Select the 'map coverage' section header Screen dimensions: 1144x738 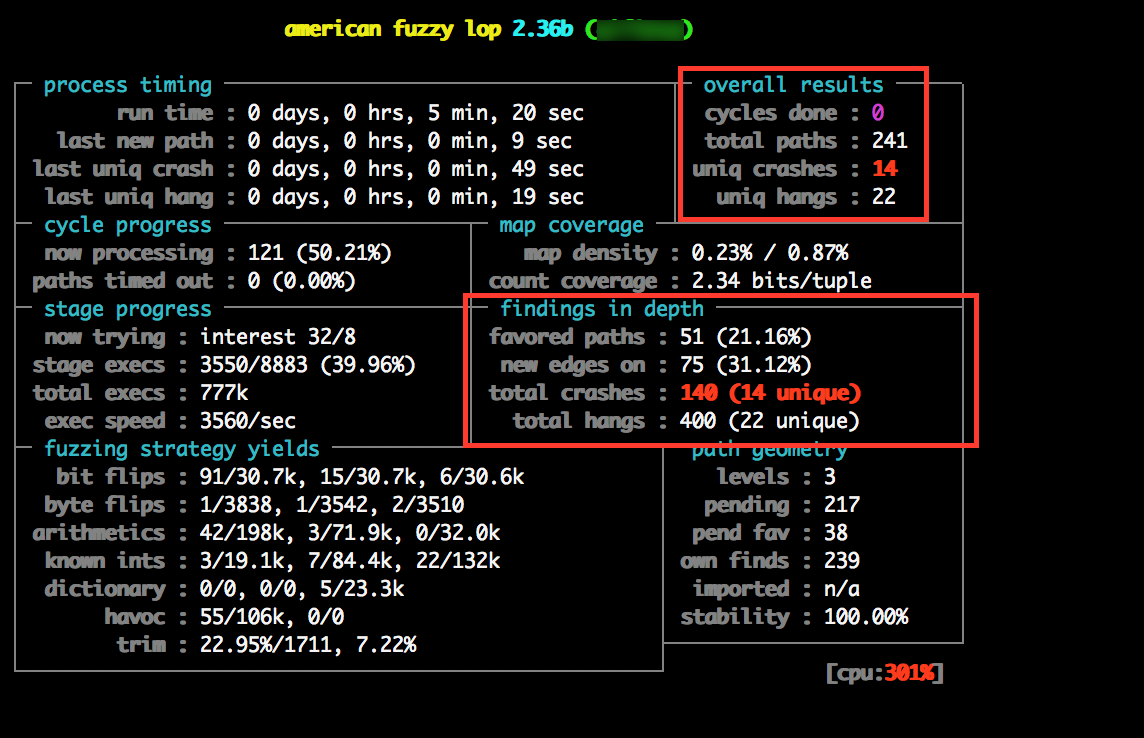click(x=571, y=225)
